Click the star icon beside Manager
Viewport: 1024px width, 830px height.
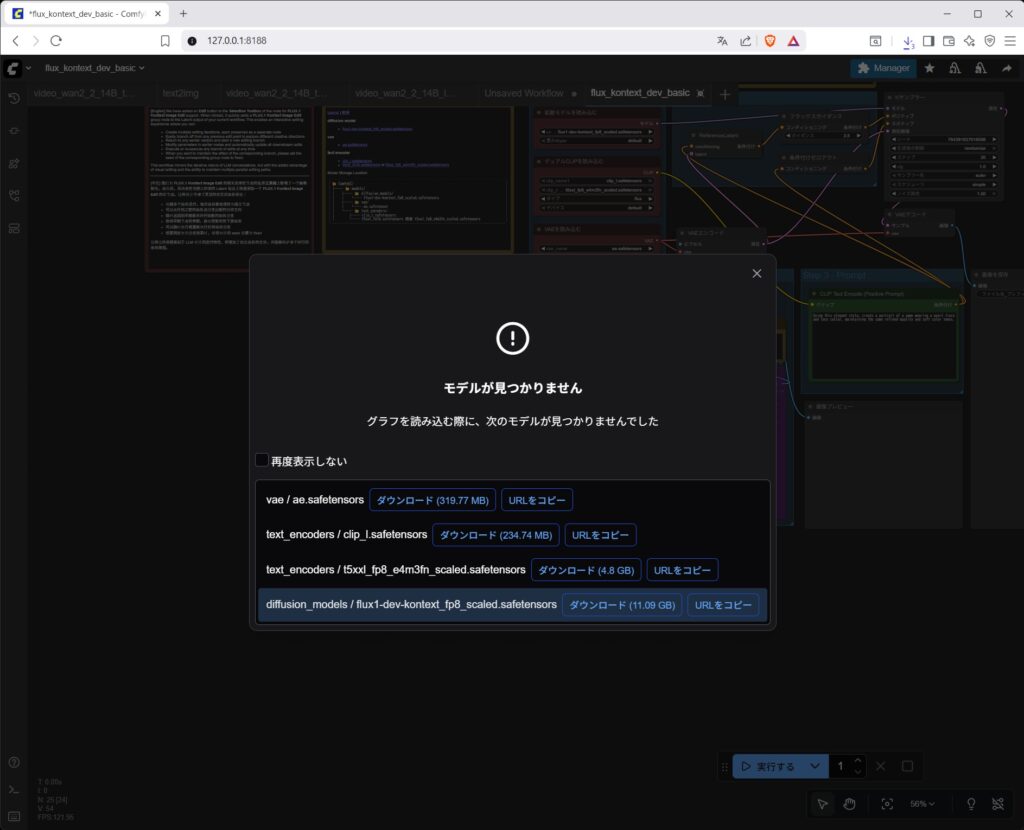(x=929, y=68)
